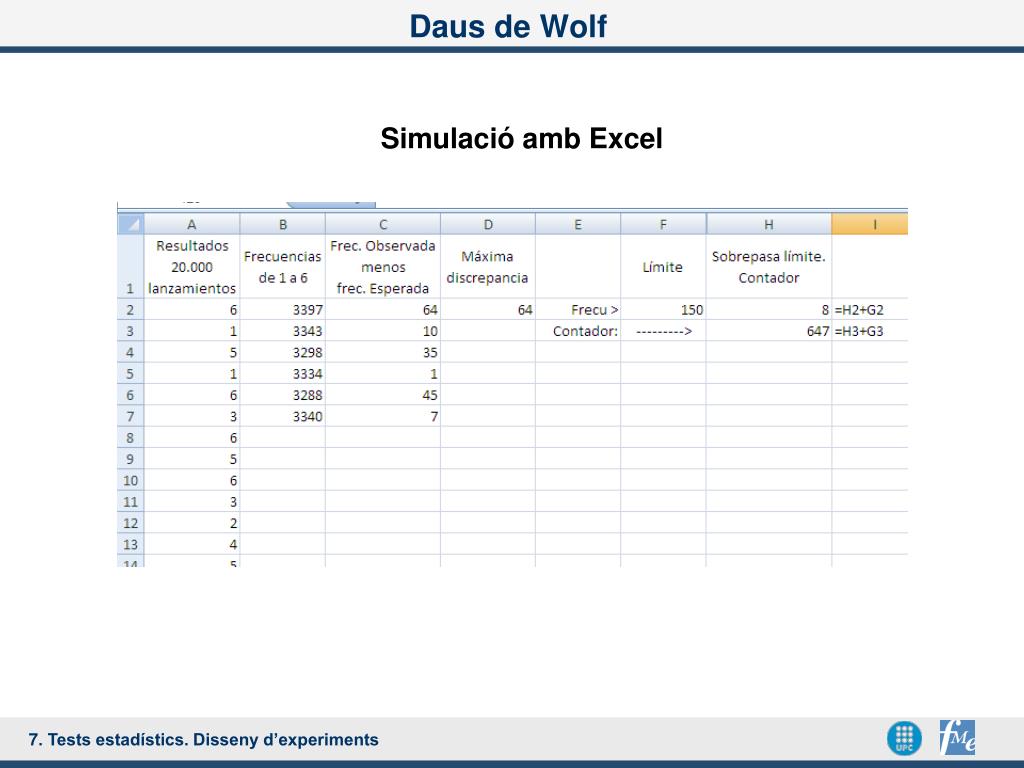The height and width of the screenshot is (768, 1024).
Task: Select column D header
Action: (x=488, y=224)
